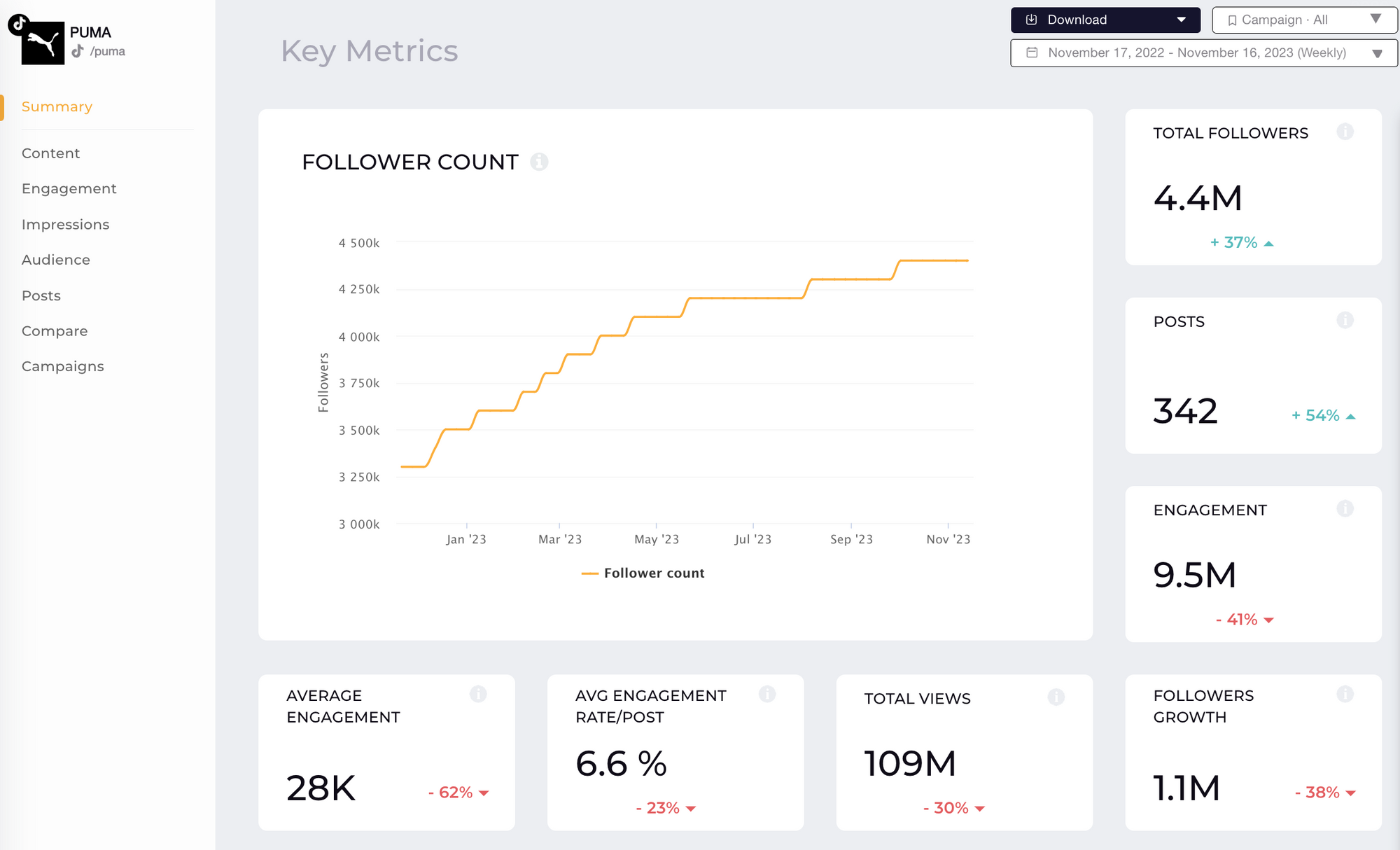Screen dimensions: 1400x850
Task: Click the Total Views info icon
Action: [x=1057, y=696]
